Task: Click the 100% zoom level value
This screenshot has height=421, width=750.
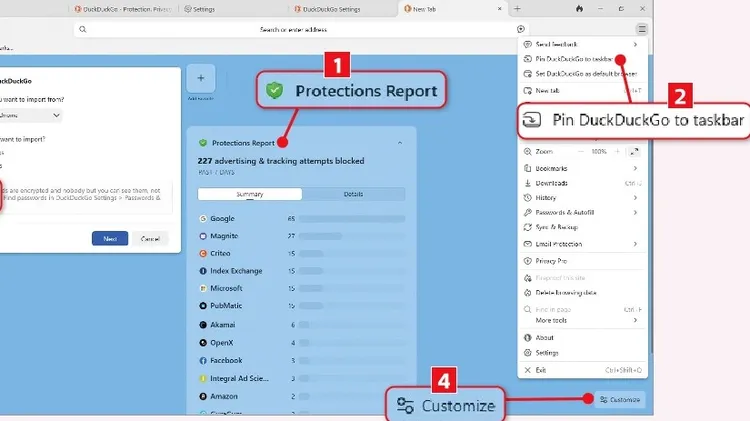Action: [599, 152]
